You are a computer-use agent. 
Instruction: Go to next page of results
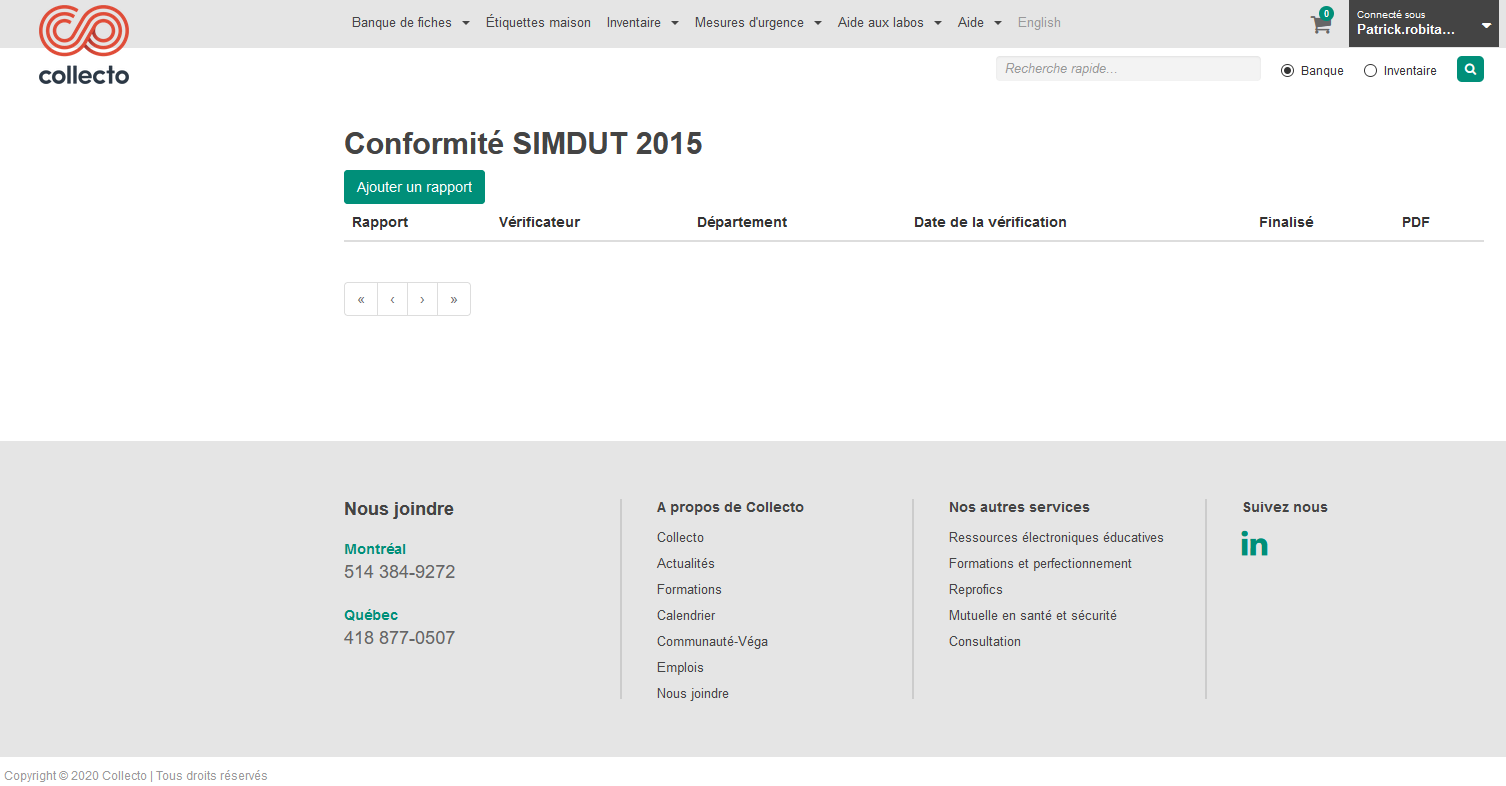(x=423, y=299)
